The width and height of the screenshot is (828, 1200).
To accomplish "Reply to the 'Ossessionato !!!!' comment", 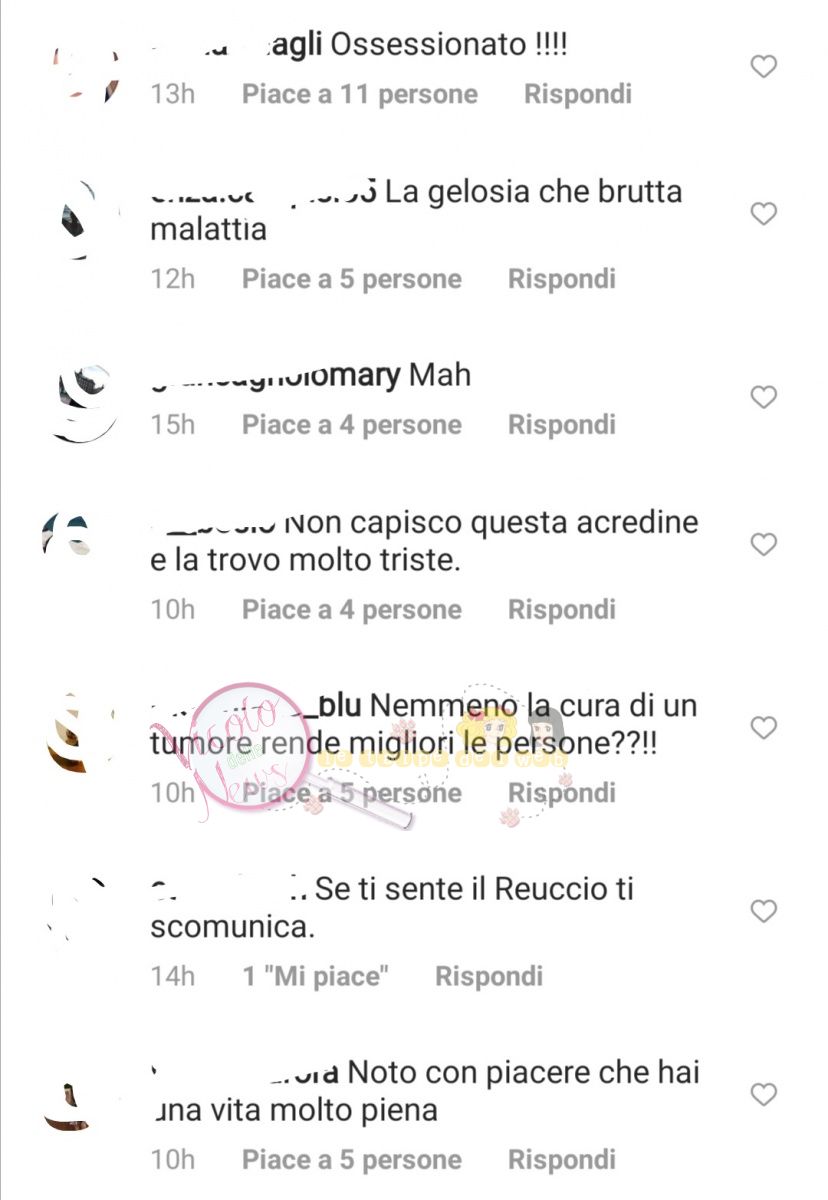I will [578, 94].
